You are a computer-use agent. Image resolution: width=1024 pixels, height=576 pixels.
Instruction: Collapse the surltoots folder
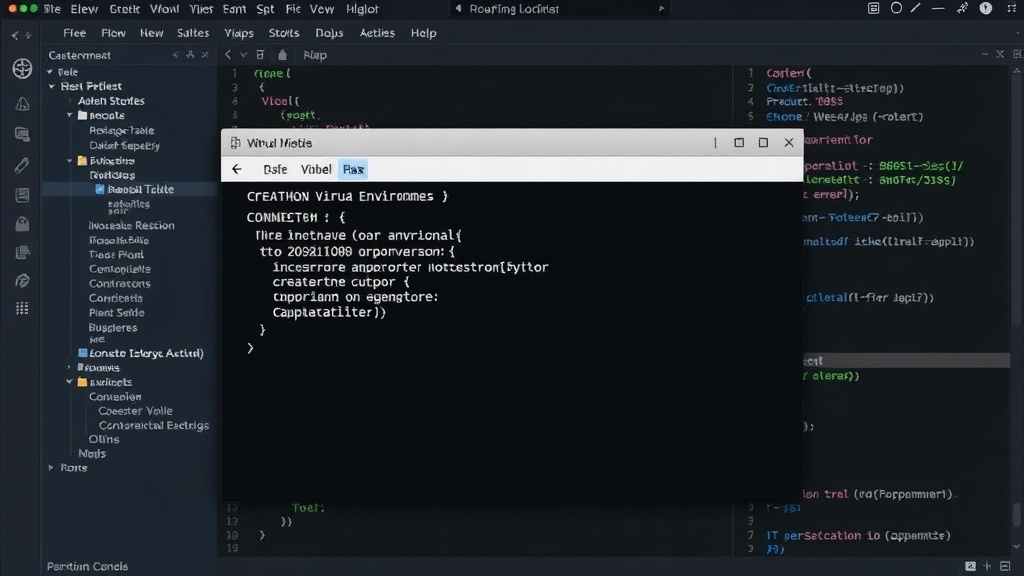[70, 381]
